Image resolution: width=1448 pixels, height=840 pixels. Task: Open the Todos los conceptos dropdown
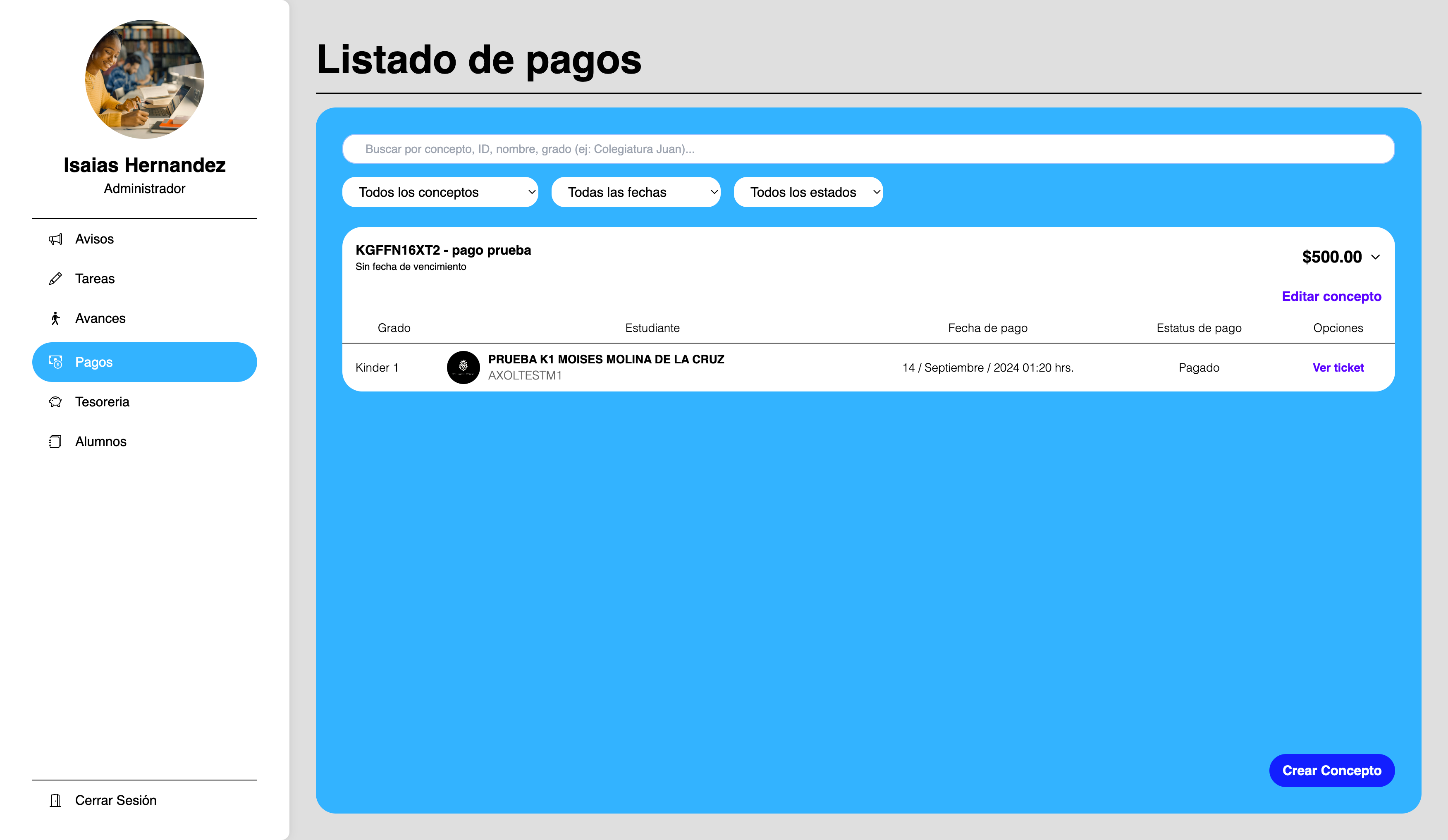pyautogui.click(x=440, y=192)
